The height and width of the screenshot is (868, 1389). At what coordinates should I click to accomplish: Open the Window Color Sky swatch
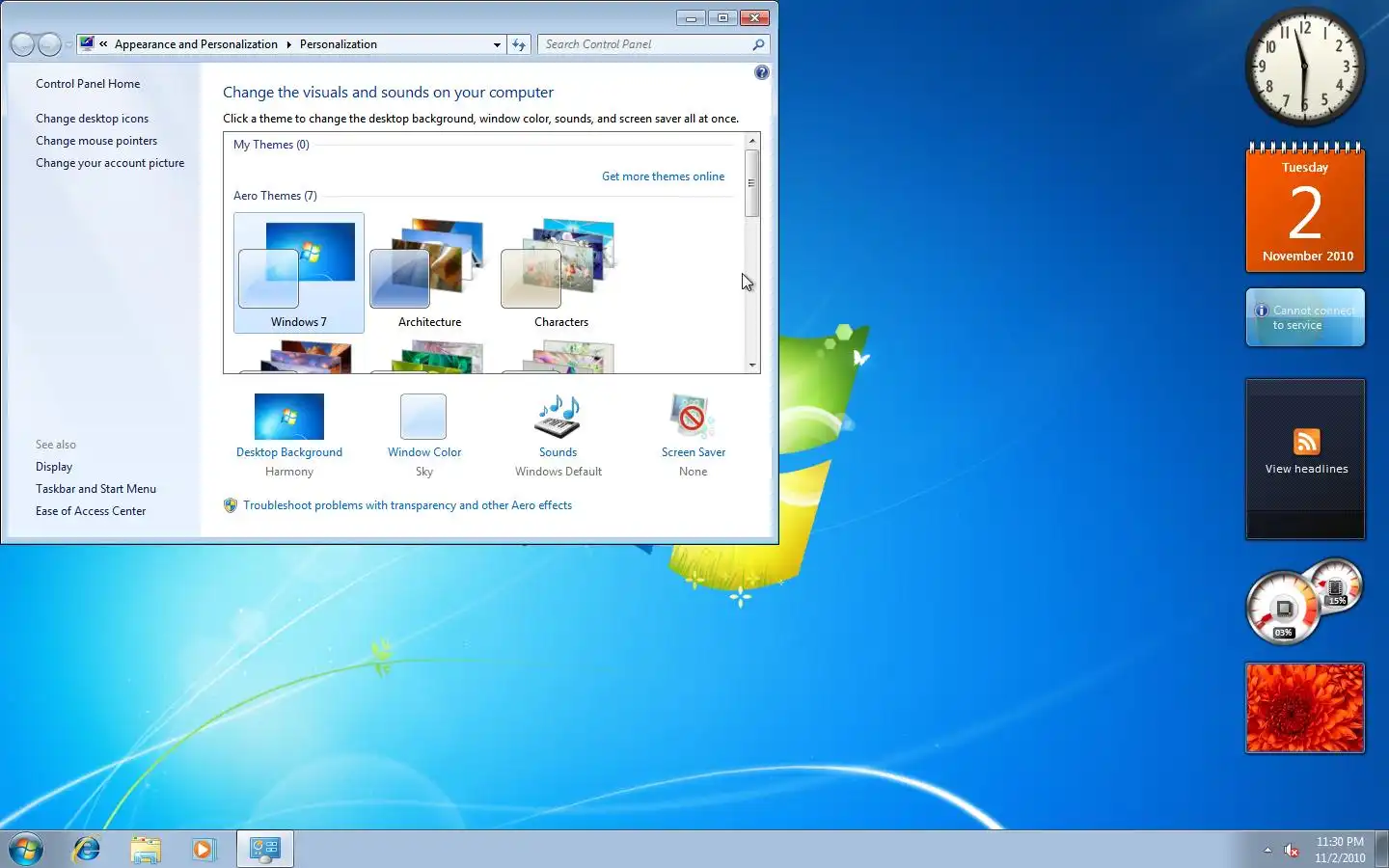tap(423, 417)
